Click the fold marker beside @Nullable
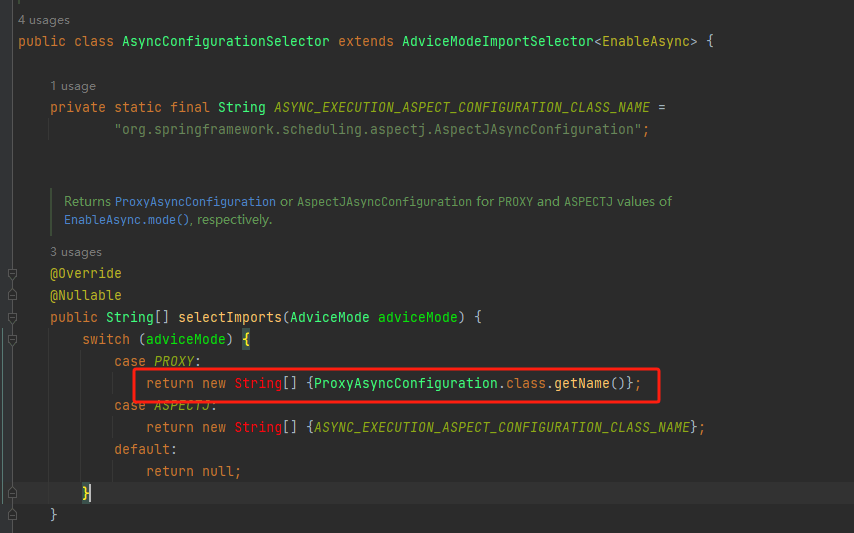 [x=12, y=295]
